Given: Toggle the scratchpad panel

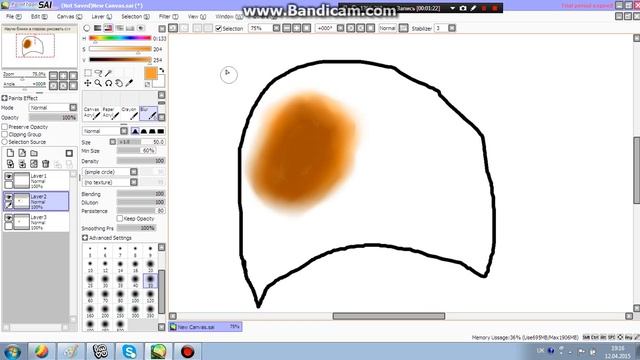Looking at the screenshot, I should click(141, 28).
